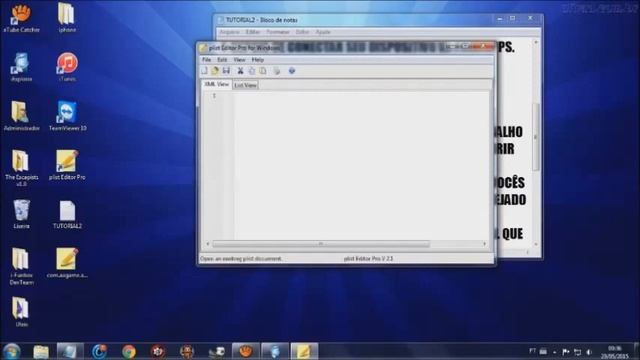This screenshot has height=360, width=640.
Task: Click the network icon in system tray
Action: tap(577, 352)
